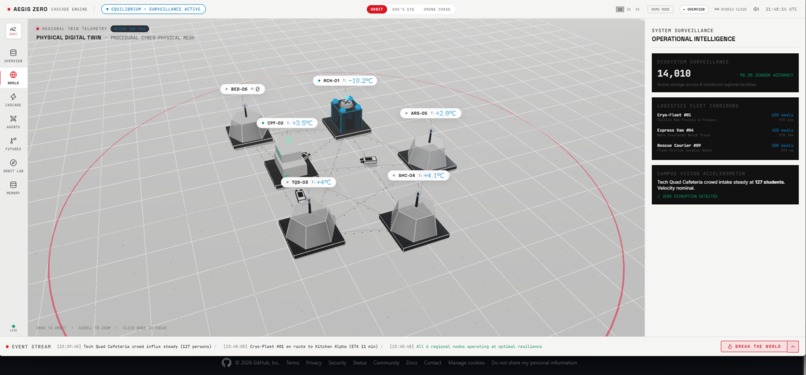Click the Aegis Zero brand title
806x375 pixels.
[x=30, y=9]
